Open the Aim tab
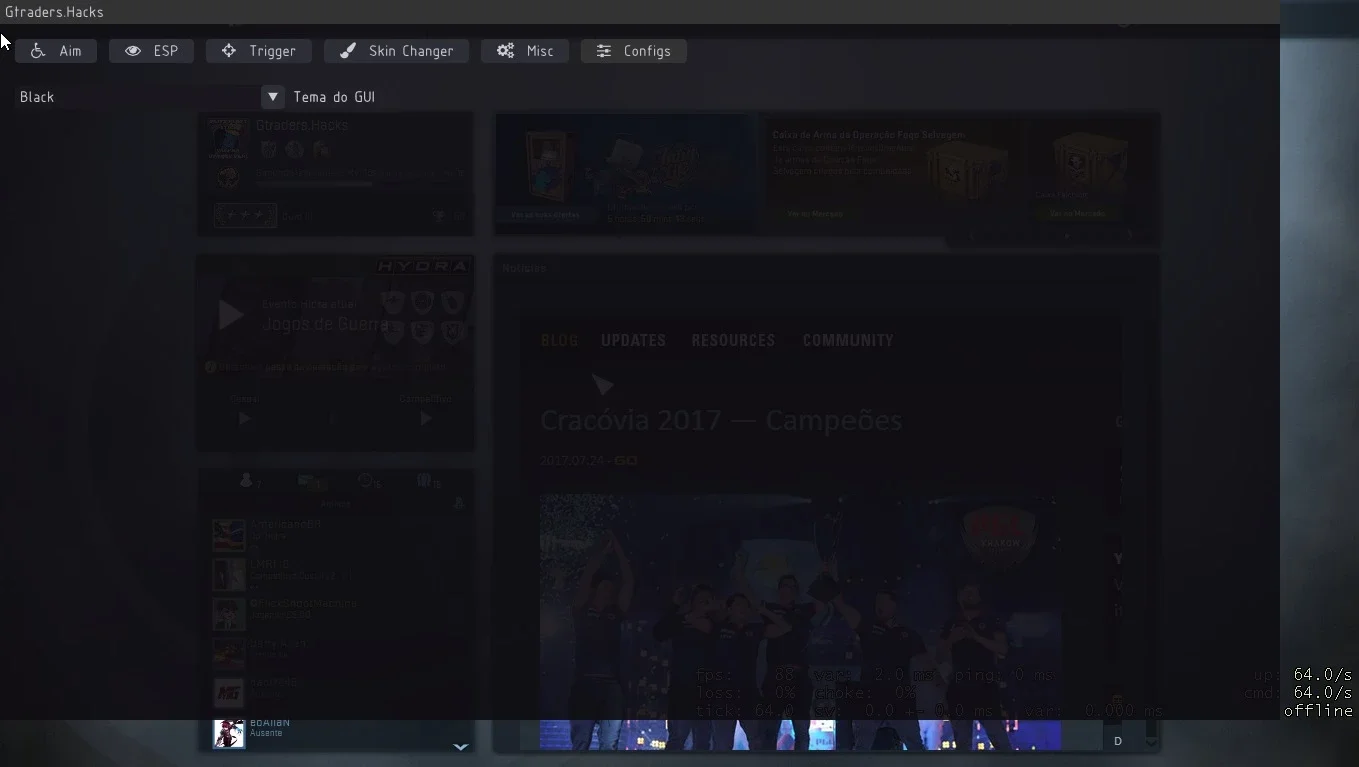1359x767 pixels. (56, 51)
